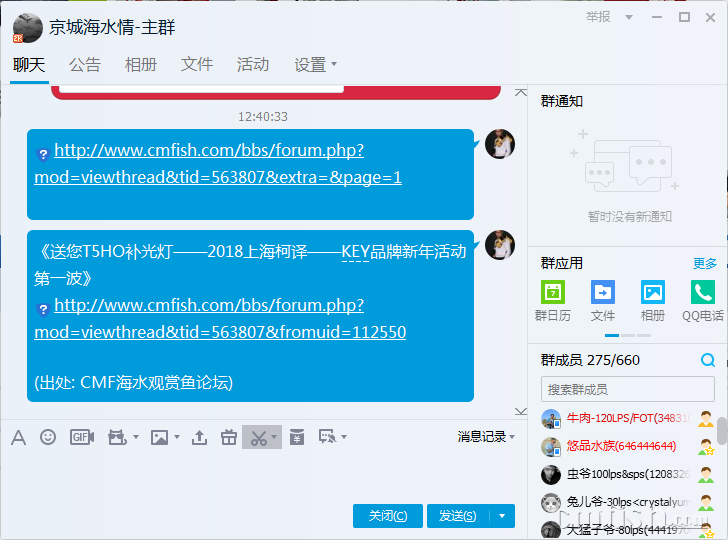Screen dimensions: 728x540
Task: Click the 群通知 heading
Action: coord(561,101)
